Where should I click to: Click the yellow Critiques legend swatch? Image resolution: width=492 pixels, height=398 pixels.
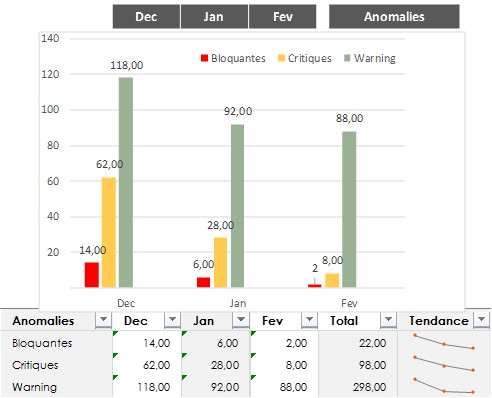click(282, 58)
